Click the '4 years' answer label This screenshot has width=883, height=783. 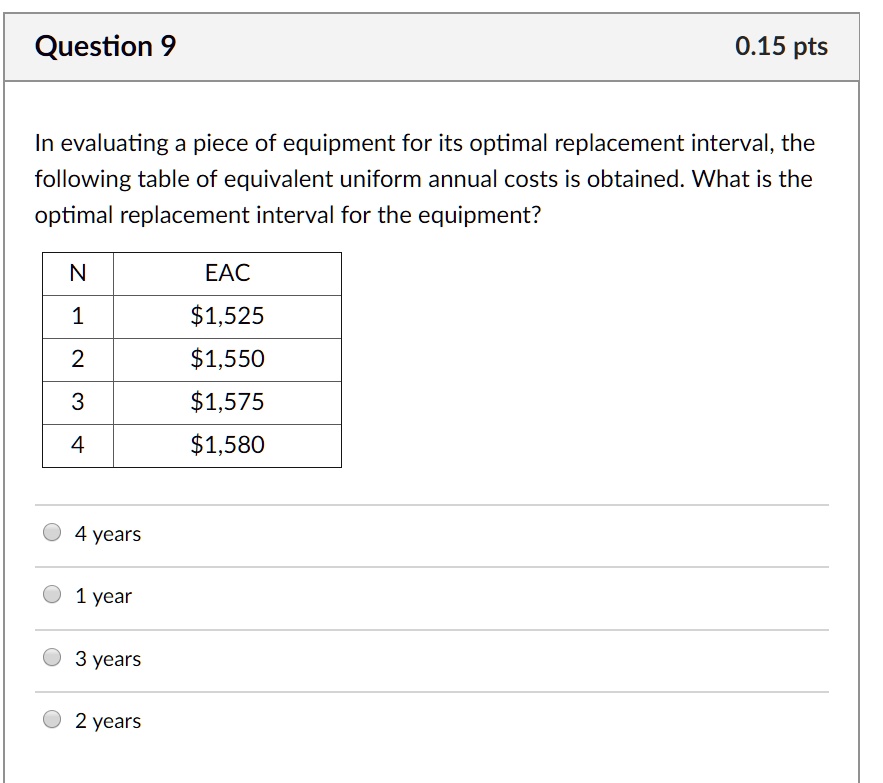(x=107, y=534)
